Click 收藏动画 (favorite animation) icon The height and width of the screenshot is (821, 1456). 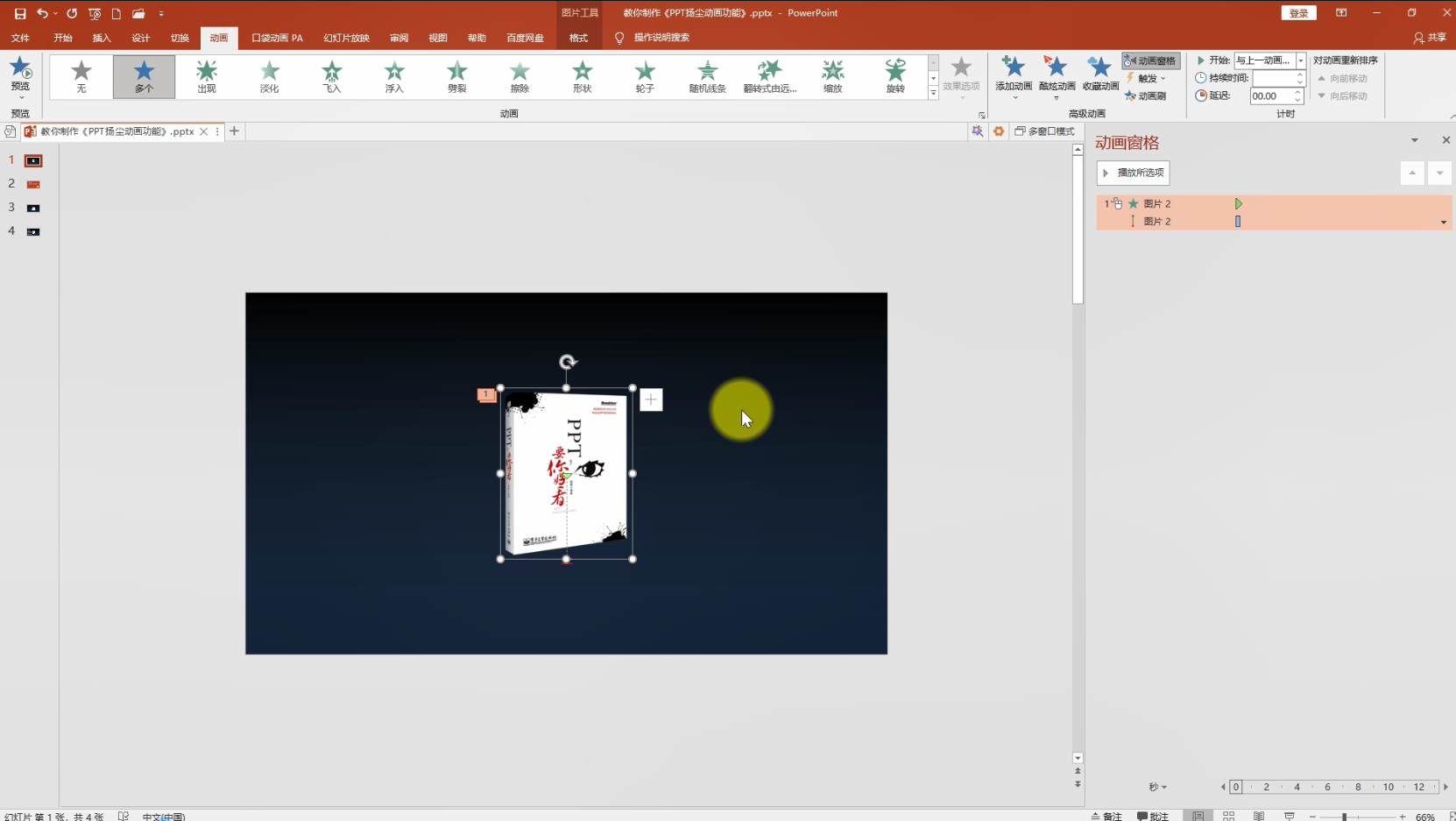tap(1100, 75)
